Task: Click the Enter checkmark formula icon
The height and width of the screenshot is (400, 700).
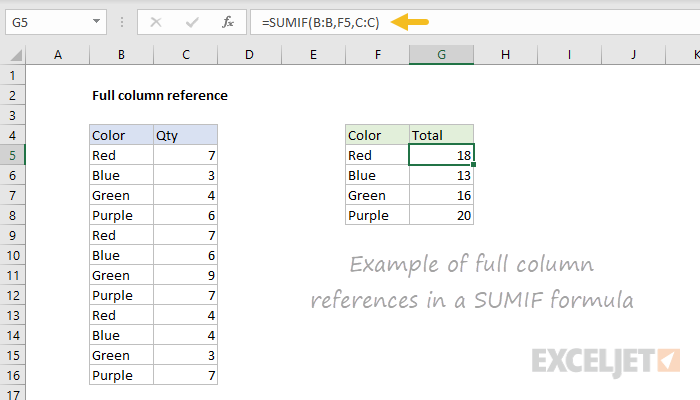Action: coord(192,21)
